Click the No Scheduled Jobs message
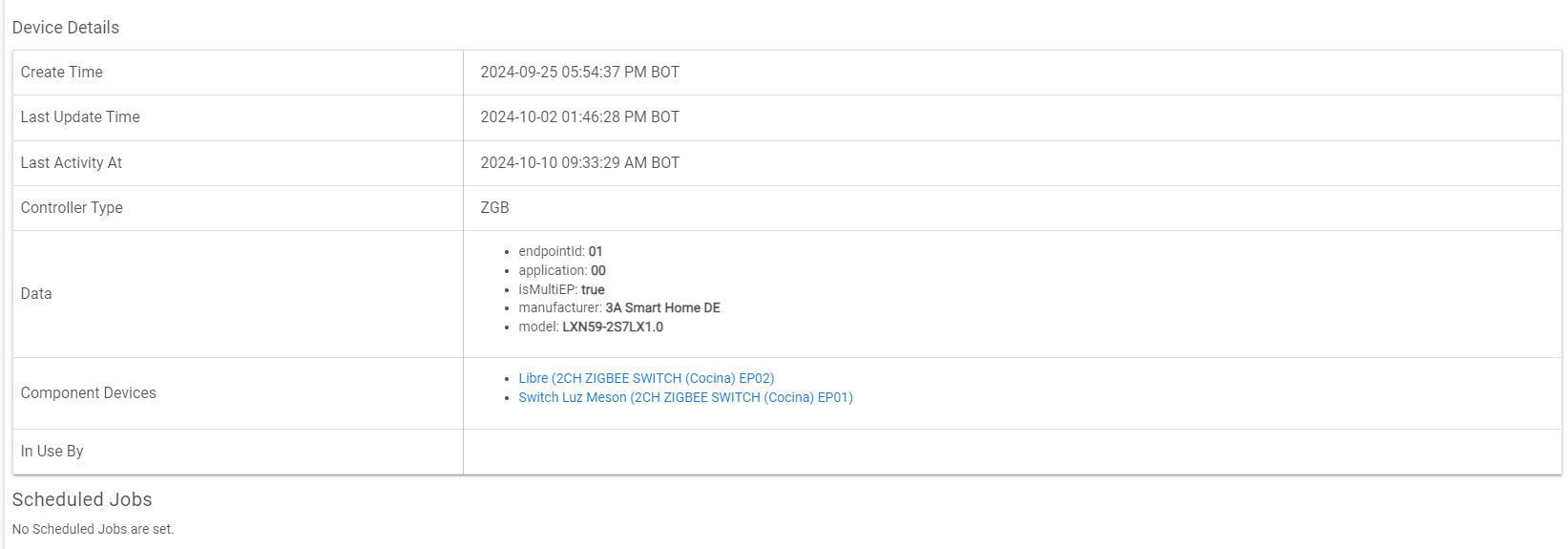This screenshot has height=549, width=1568. tap(93, 529)
